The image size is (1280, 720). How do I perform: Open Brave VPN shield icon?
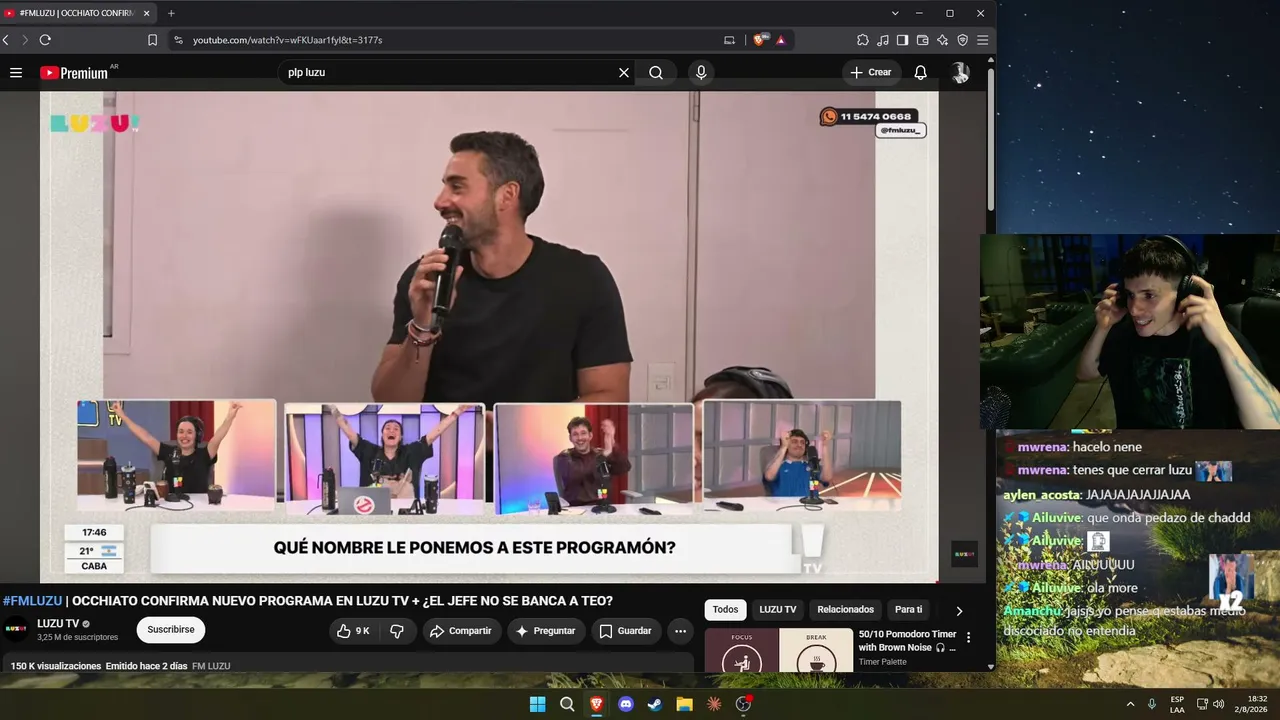tap(962, 40)
